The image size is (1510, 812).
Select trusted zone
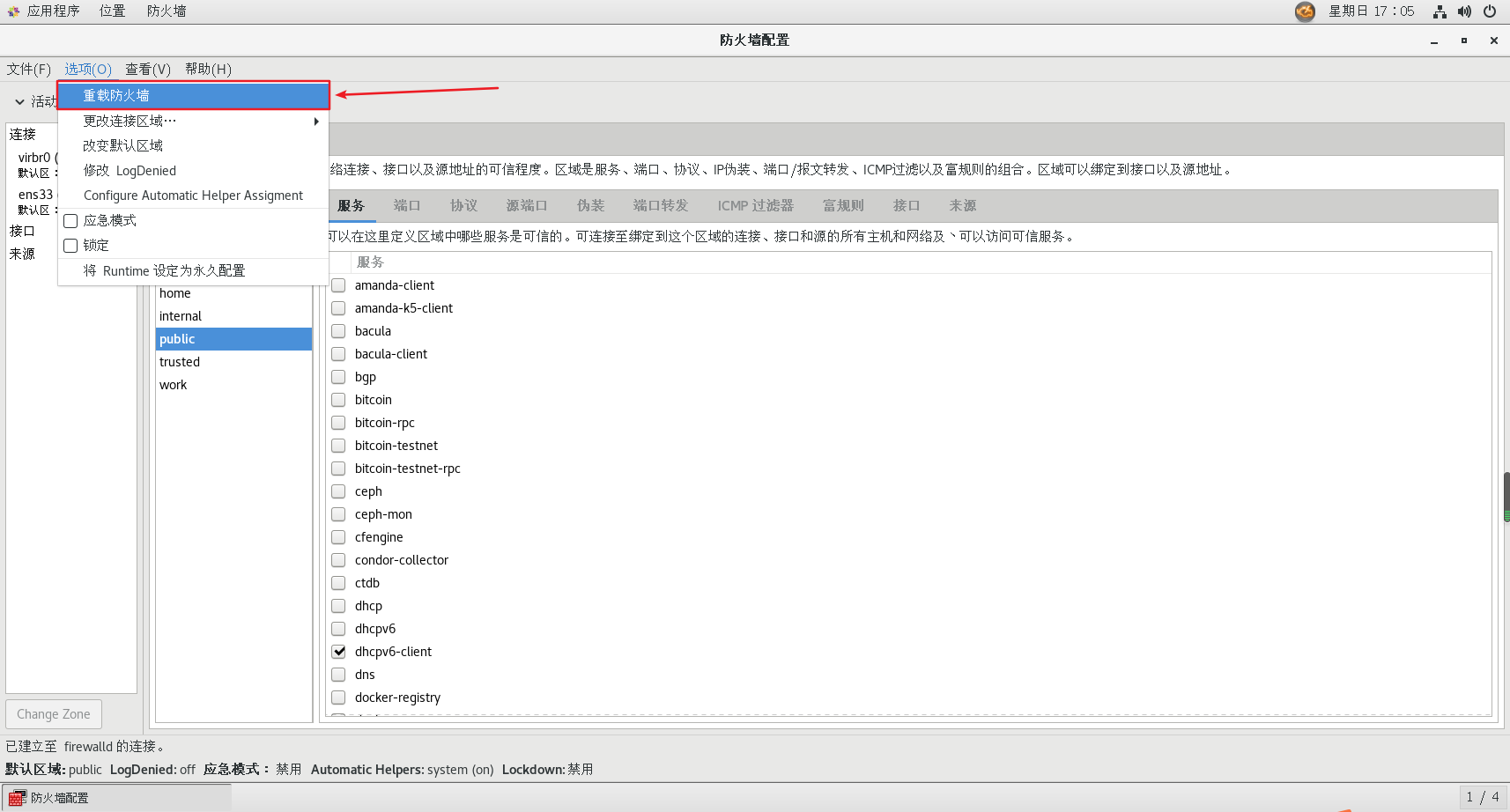point(233,362)
